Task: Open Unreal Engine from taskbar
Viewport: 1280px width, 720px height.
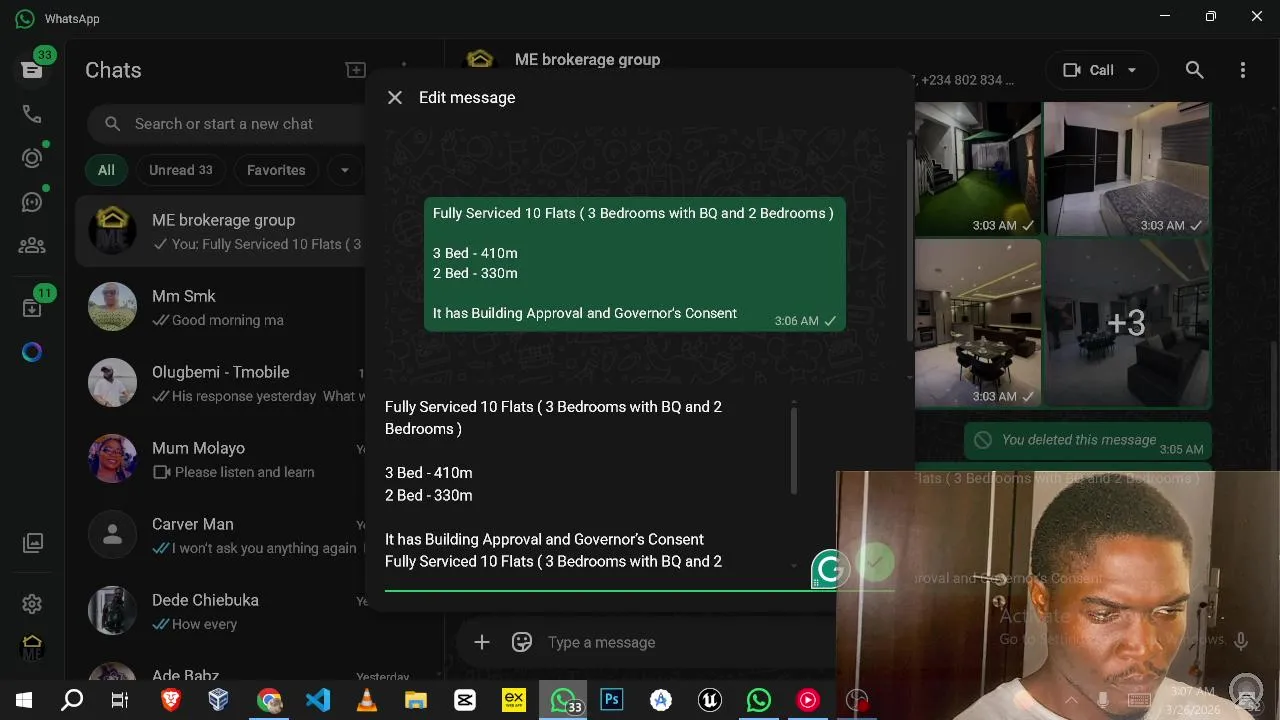Action: click(710, 700)
